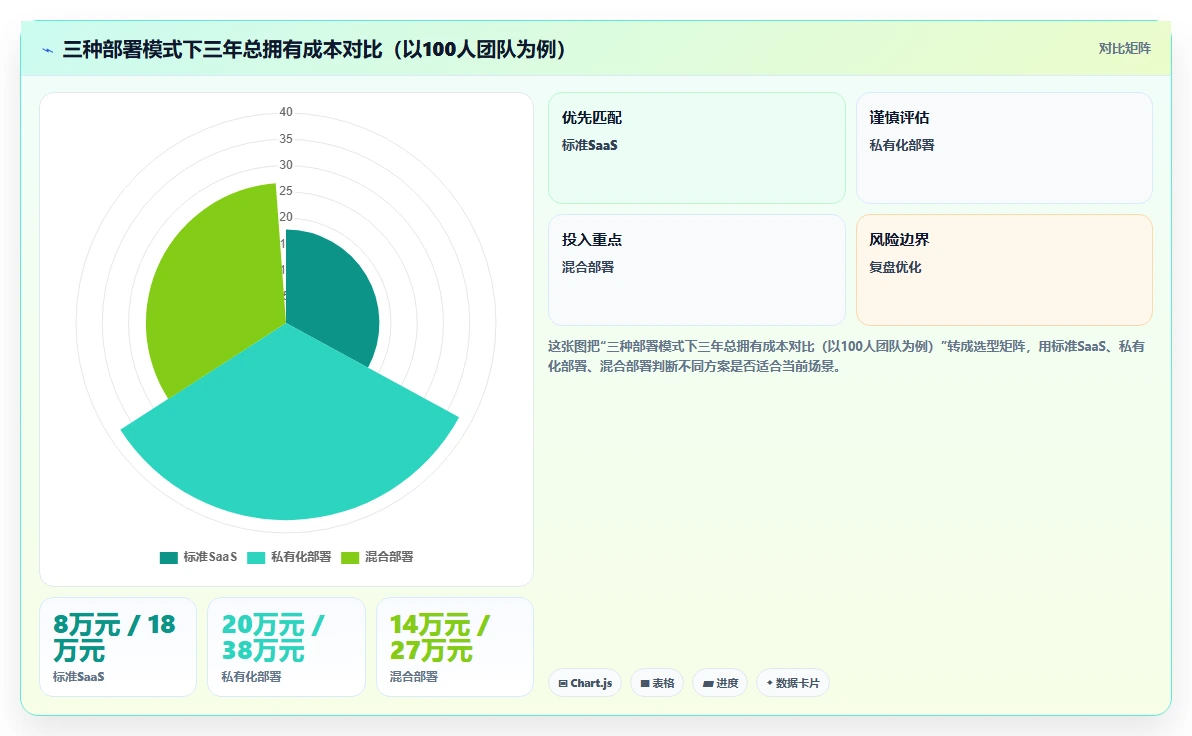1192x736 pixels.
Task: Open the 风险边界 card
Action: (x=1004, y=270)
